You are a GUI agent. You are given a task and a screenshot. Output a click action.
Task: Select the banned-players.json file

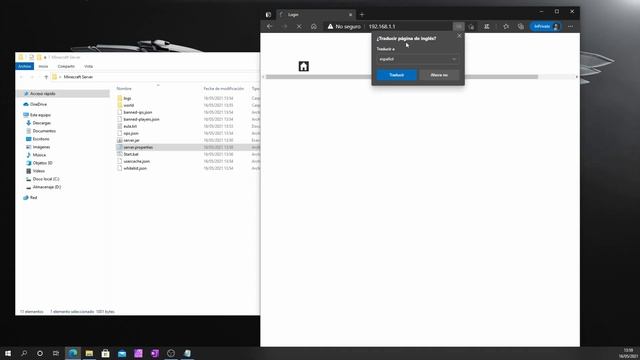point(141,119)
